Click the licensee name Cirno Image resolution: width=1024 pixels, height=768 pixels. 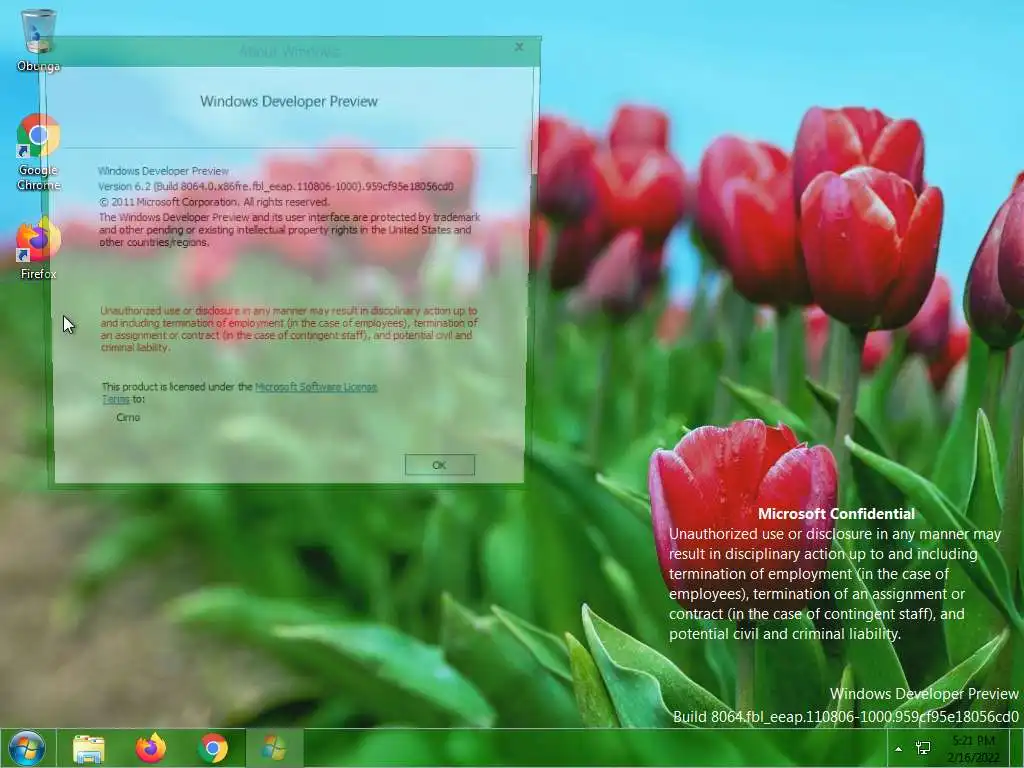pyautogui.click(x=128, y=417)
